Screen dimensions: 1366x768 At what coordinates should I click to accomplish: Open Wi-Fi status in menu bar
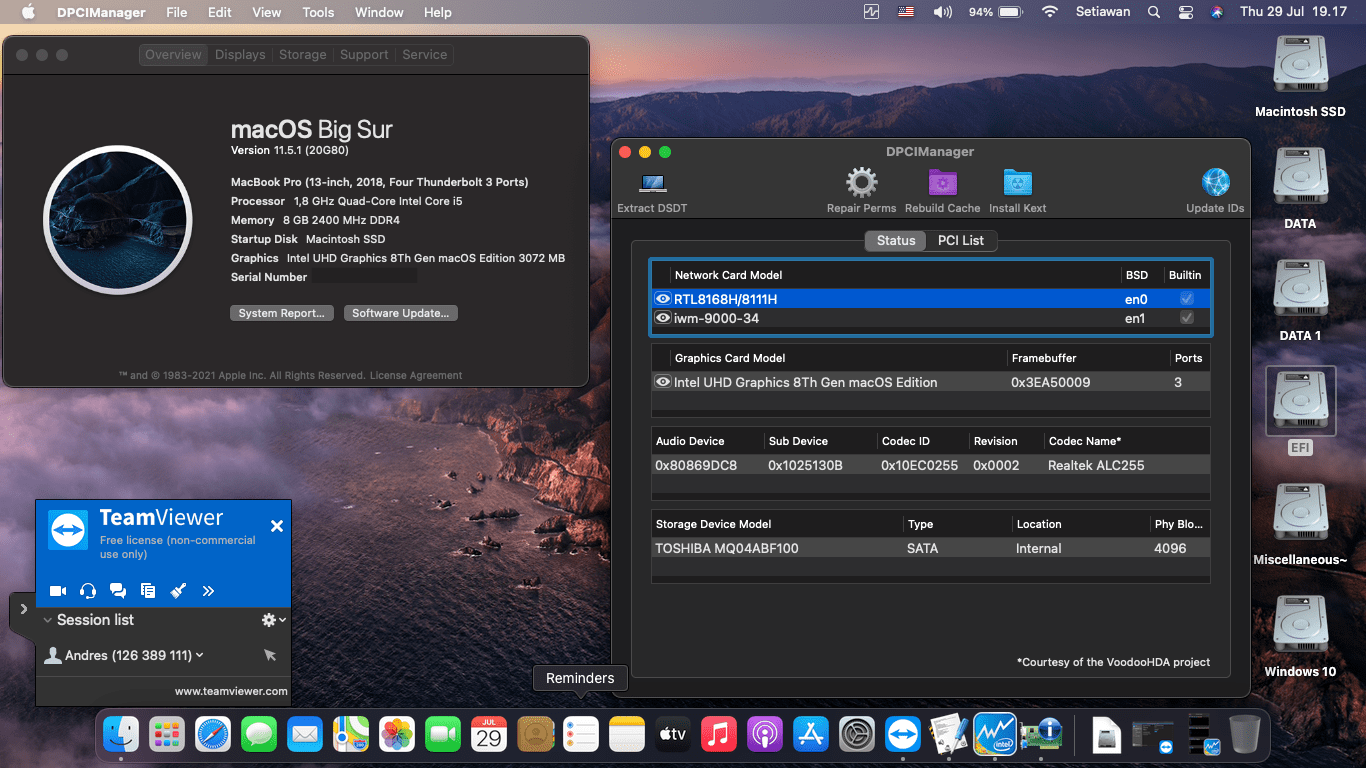click(1049, 12)
